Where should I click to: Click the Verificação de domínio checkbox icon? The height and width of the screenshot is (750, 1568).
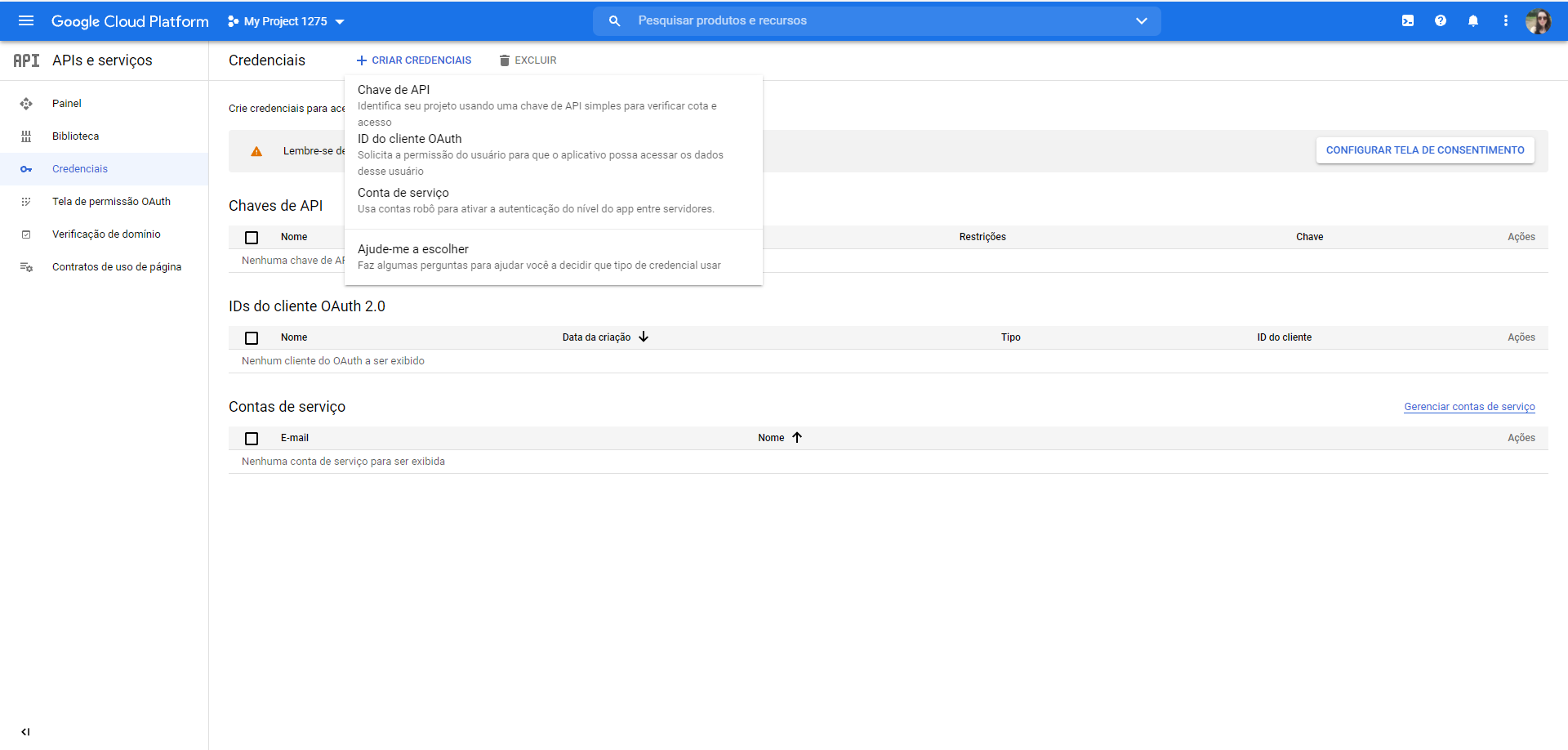point(26,234)
